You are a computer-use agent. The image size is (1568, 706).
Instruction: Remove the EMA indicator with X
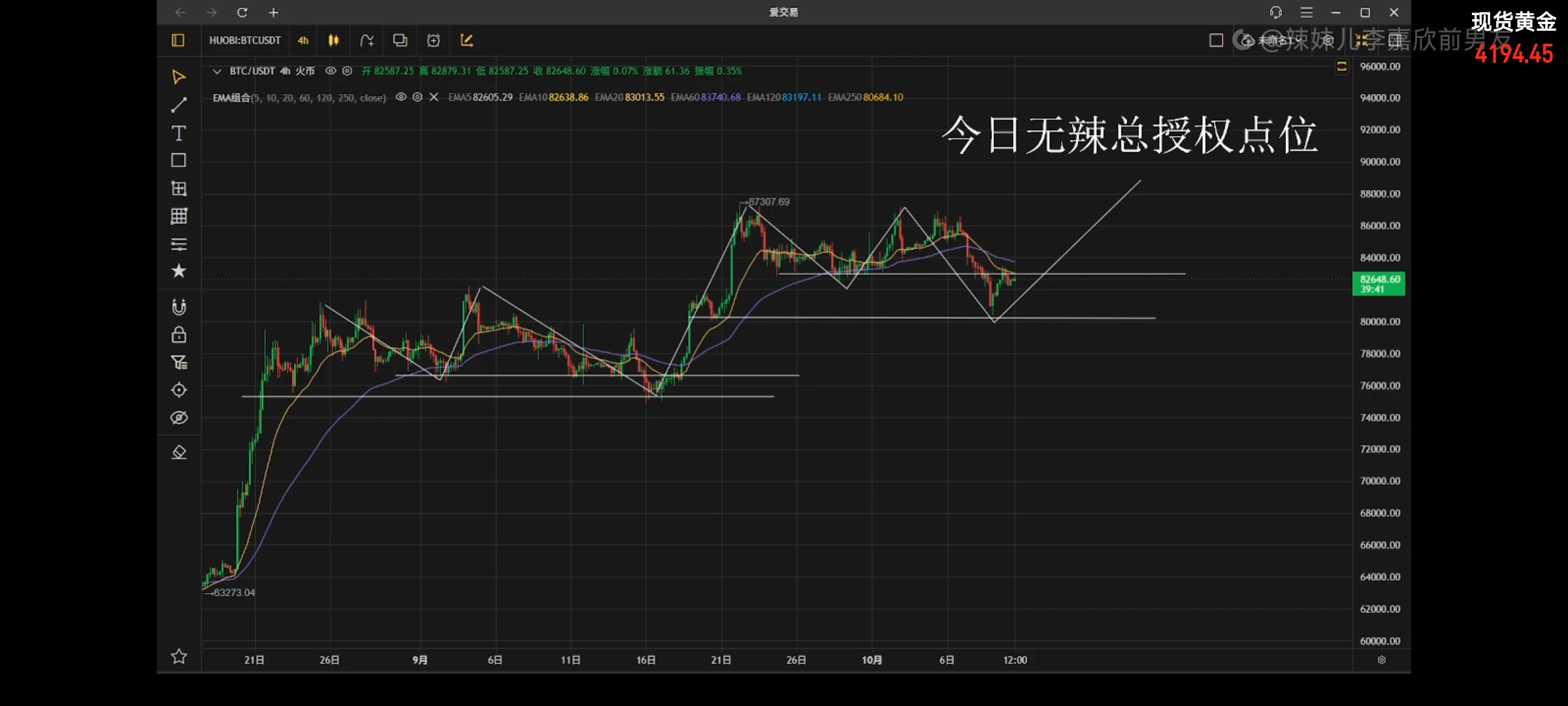tap(434, 97)
